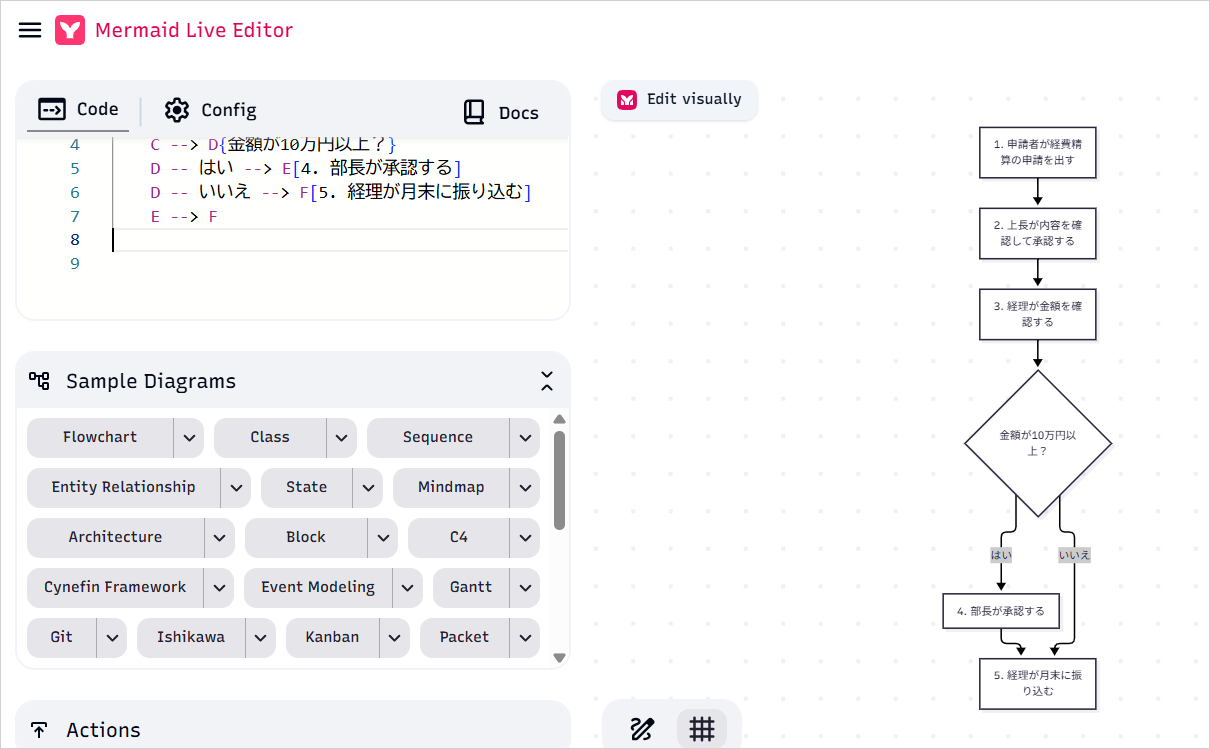Open the Event Modeling dropdown arrow
1210x749 pixels.
click(408, 587)
